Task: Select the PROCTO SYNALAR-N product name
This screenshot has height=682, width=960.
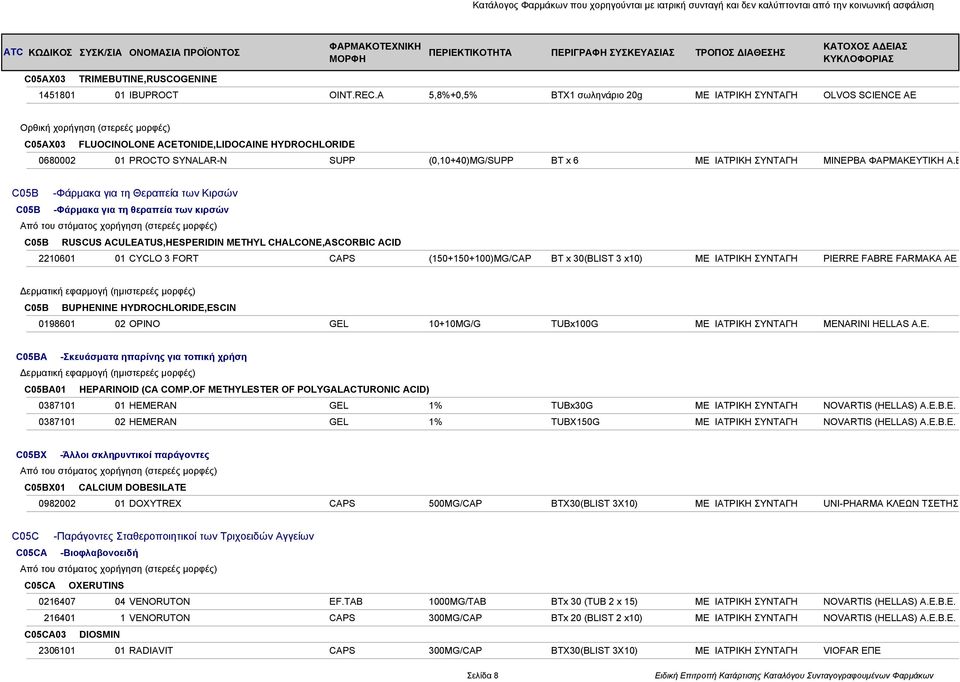Action: [x=178, y=160]
